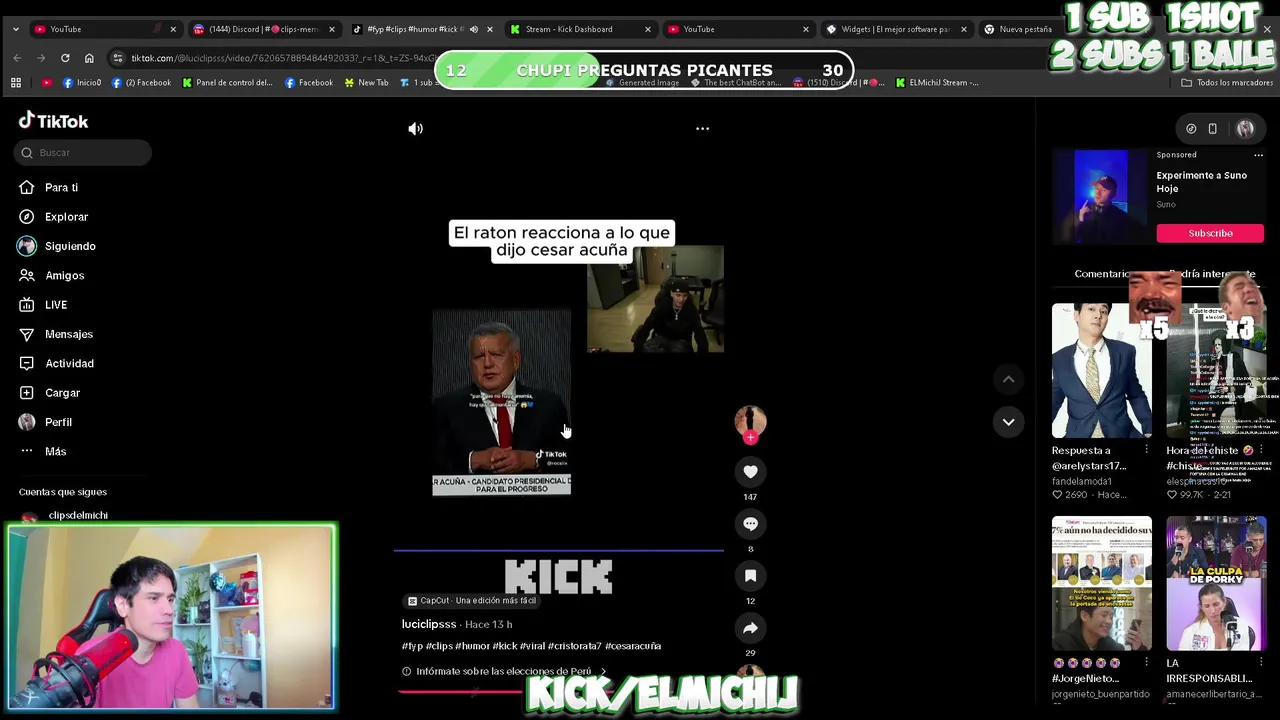Open the three-dot video options menu

(x=702, y=128)
